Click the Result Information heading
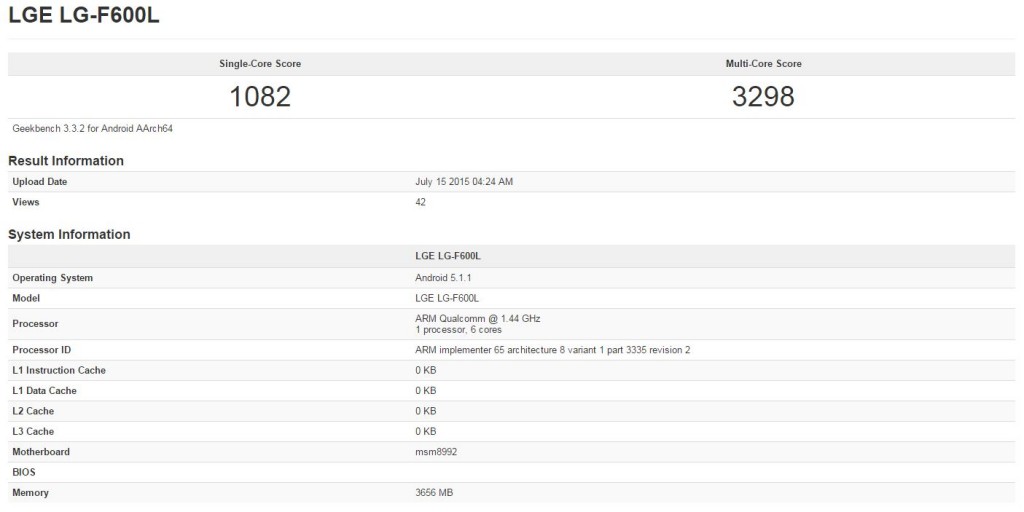The height and width of the screenshot is (512, 1024). coord(66,161)
